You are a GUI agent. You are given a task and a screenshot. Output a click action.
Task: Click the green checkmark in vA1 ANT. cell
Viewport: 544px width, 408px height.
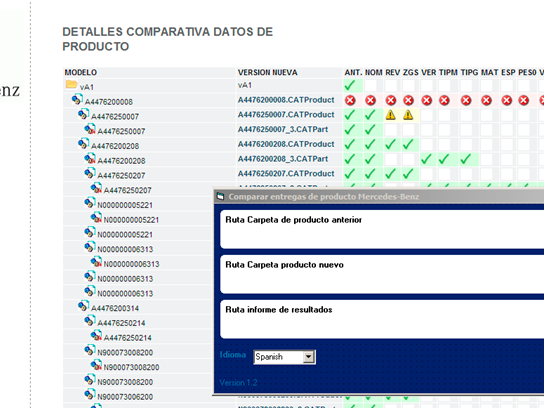click(350, 85)
